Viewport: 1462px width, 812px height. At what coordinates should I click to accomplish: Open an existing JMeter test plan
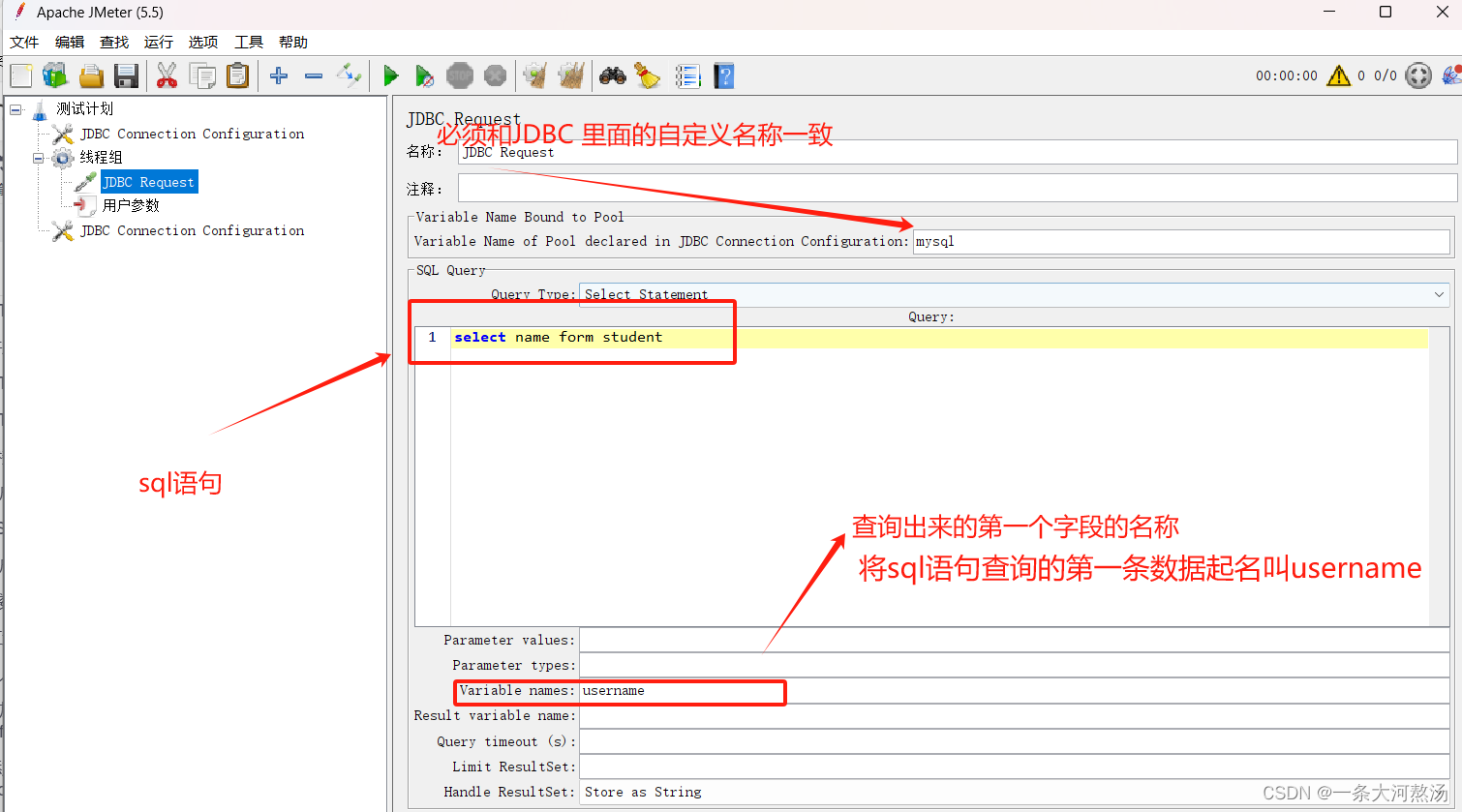(91, 75)
